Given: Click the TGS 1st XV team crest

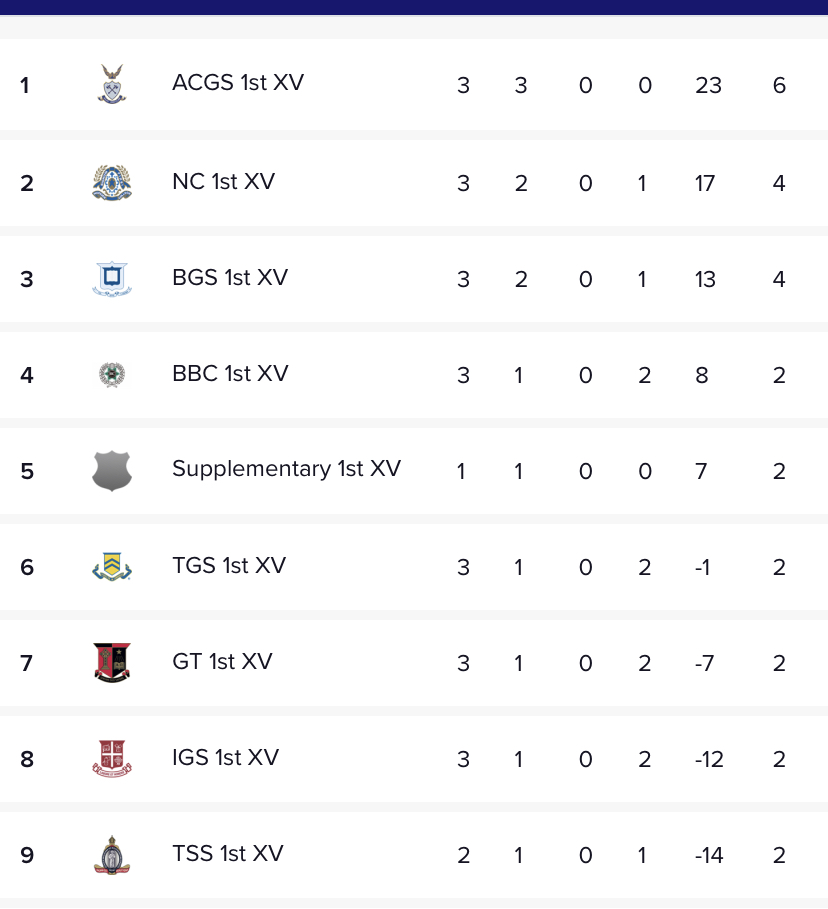Looking at the screenshot, I should coord(112,566).
